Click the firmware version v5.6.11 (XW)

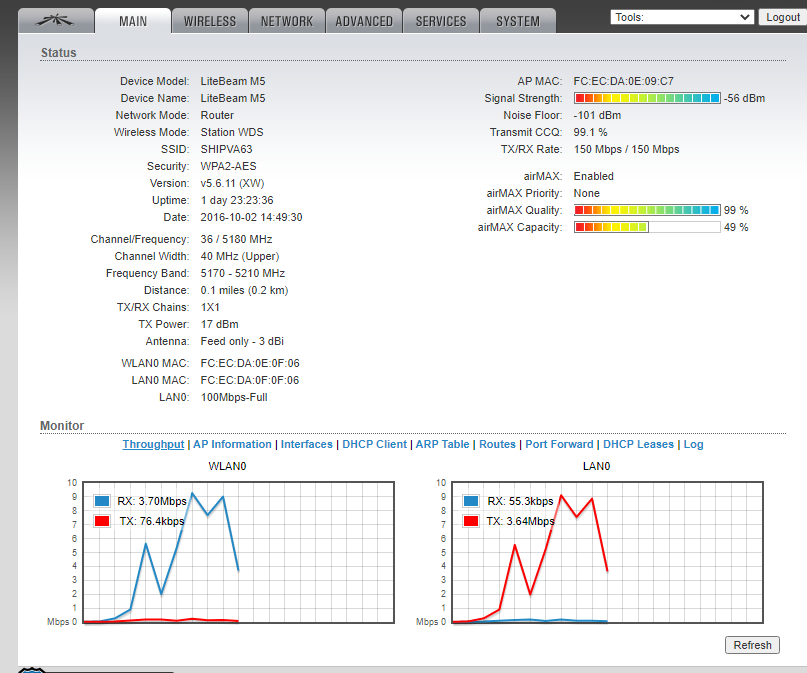pos(233,183)
